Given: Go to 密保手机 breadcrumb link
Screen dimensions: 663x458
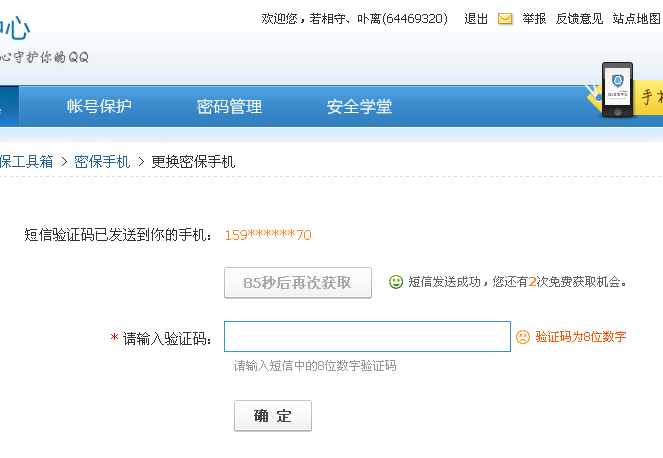Looking at the screenshot, I should 102,162.
